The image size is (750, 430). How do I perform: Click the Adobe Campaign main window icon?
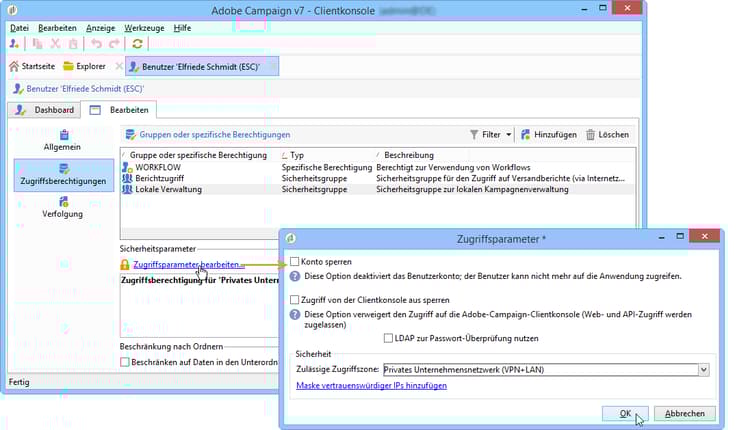coord(13,10)
